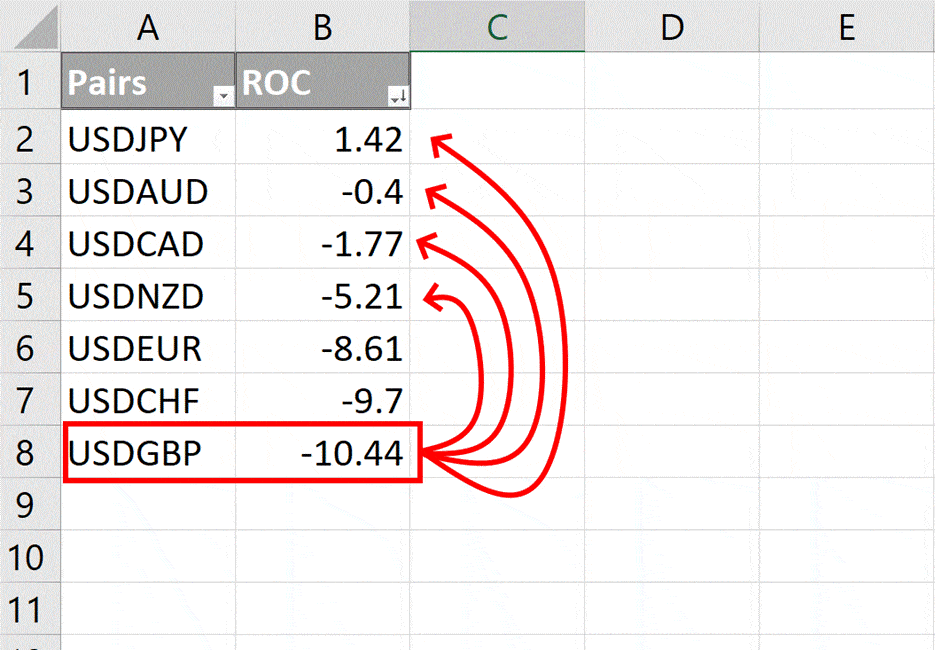Screen dimensions: 935x650
Task: Select row 10 header
Action: pyautogui.click(x=30, y=556)
